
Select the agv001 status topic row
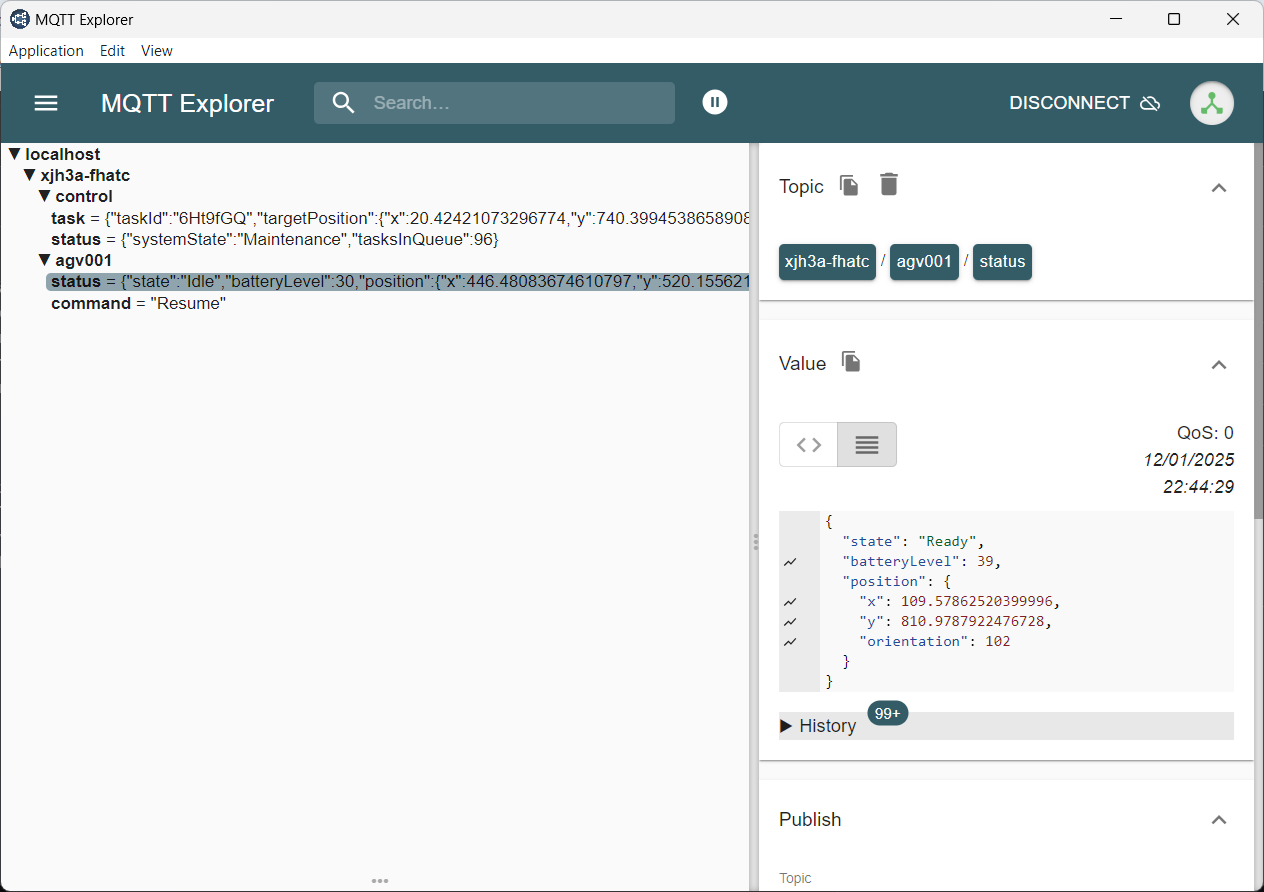[398, 282]
